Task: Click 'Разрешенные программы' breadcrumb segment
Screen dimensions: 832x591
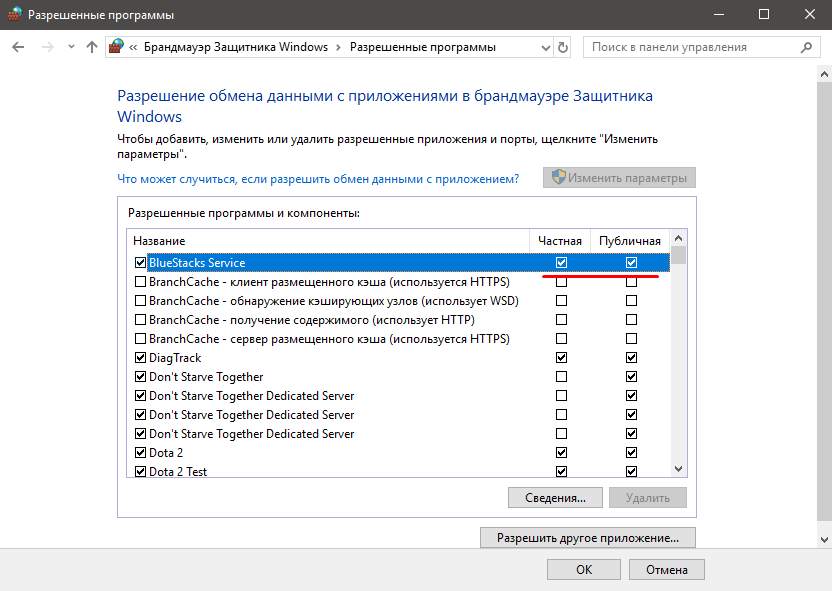Action: point(422,47)
